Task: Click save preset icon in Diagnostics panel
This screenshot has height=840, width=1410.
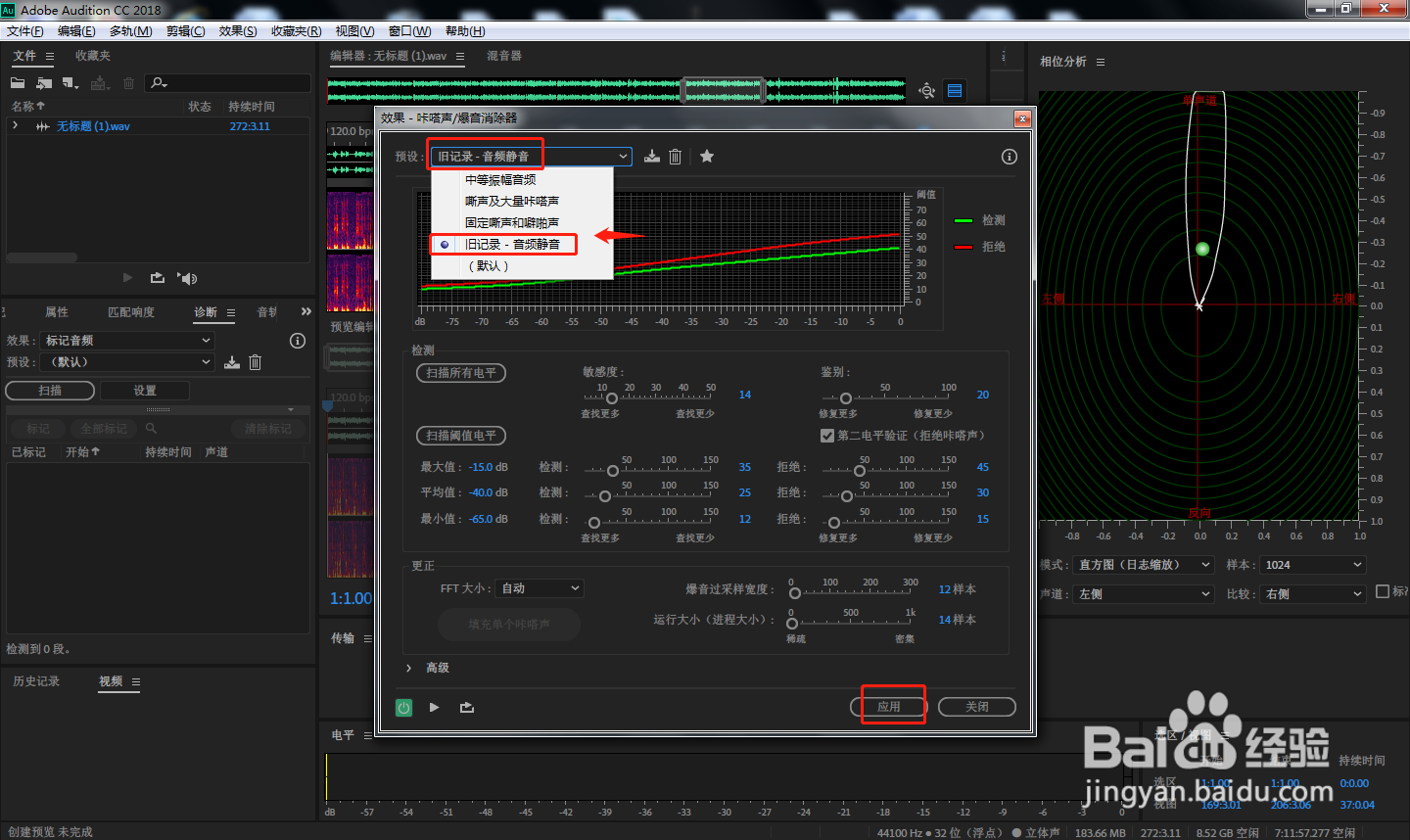Action: [x=232, y=362]
